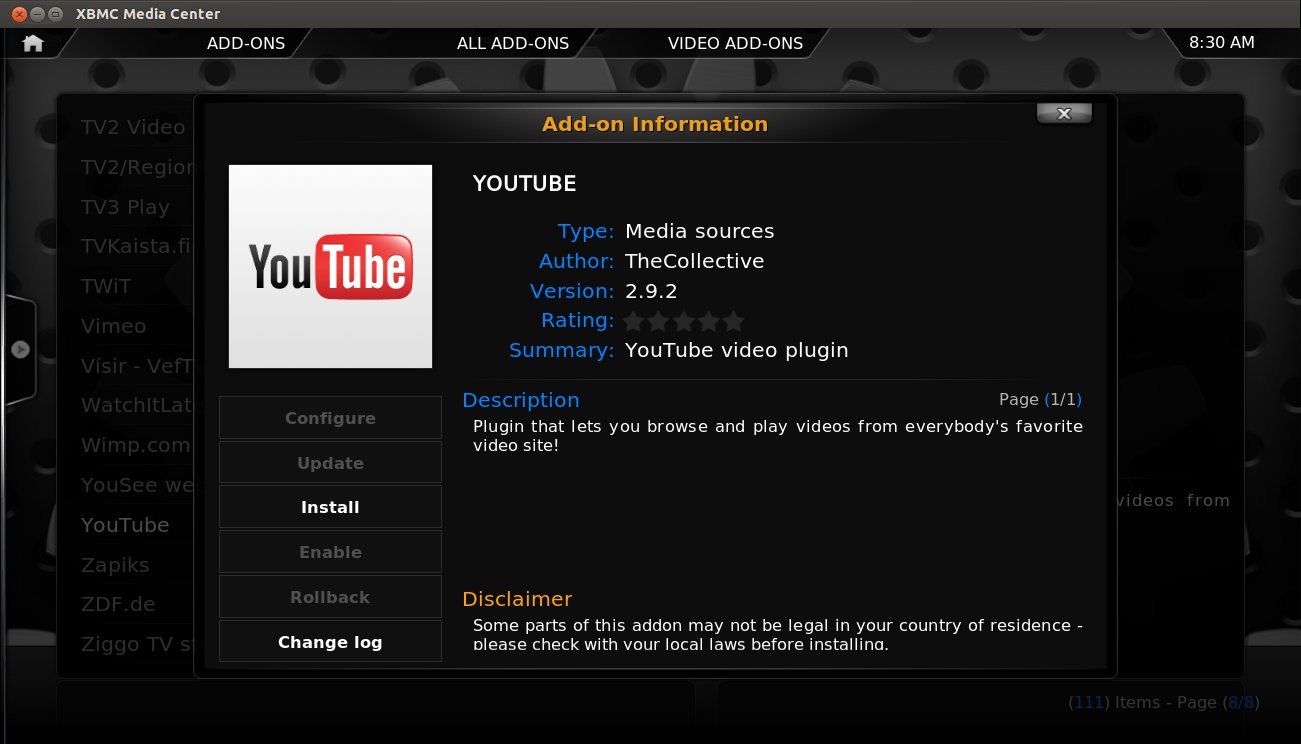This screenshot has height=744, width=1301.
Task: Select Vimeo in the add-on list
Action: [114, 326]
